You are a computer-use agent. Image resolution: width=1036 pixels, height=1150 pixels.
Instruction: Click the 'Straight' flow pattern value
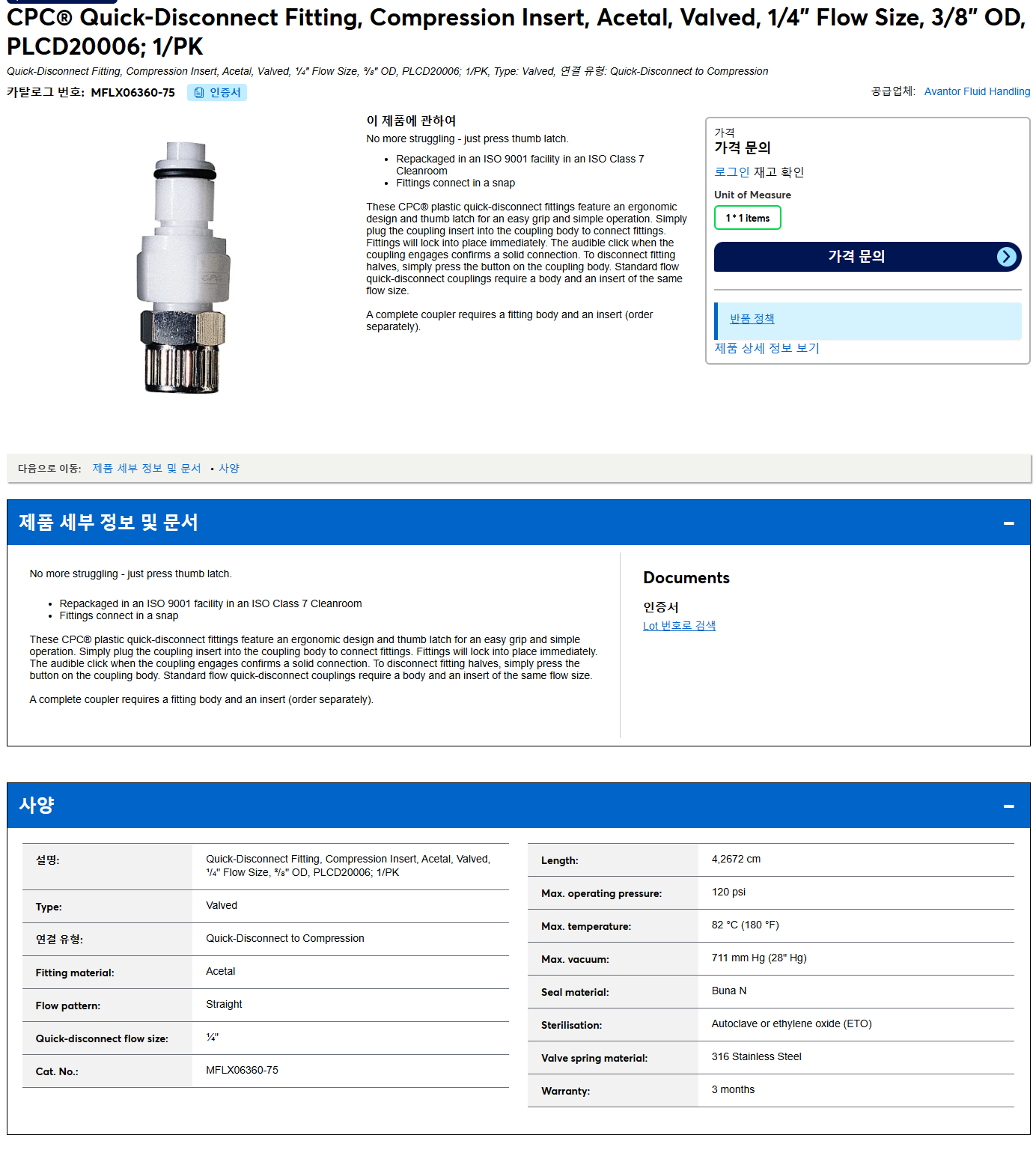224,1005
